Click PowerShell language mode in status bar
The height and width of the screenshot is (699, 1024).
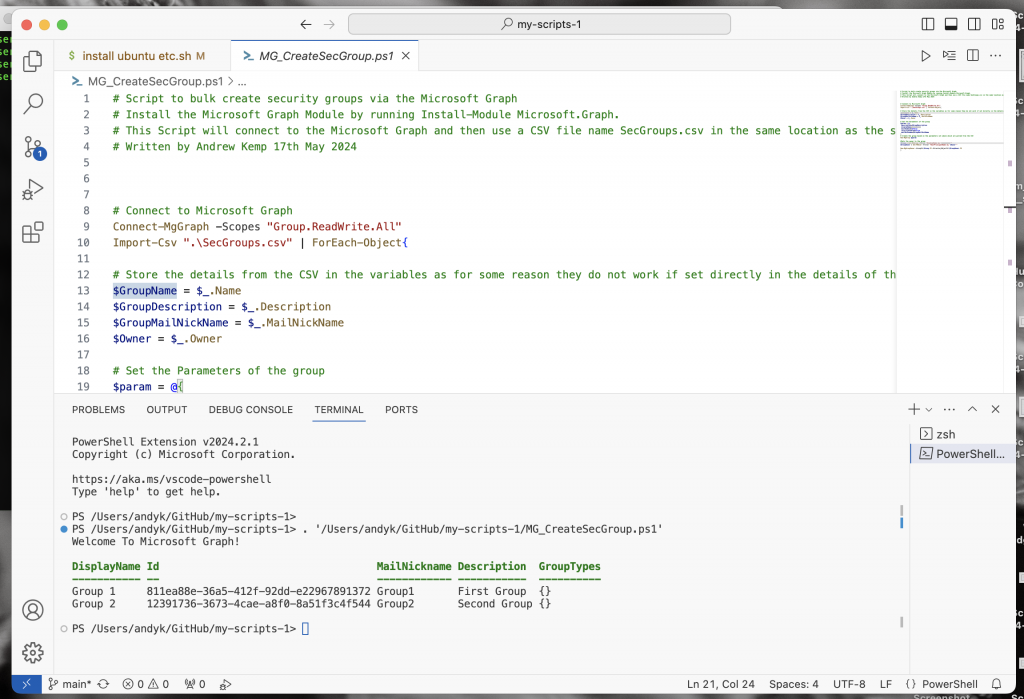pyautogui.click(x=942, y=684)
